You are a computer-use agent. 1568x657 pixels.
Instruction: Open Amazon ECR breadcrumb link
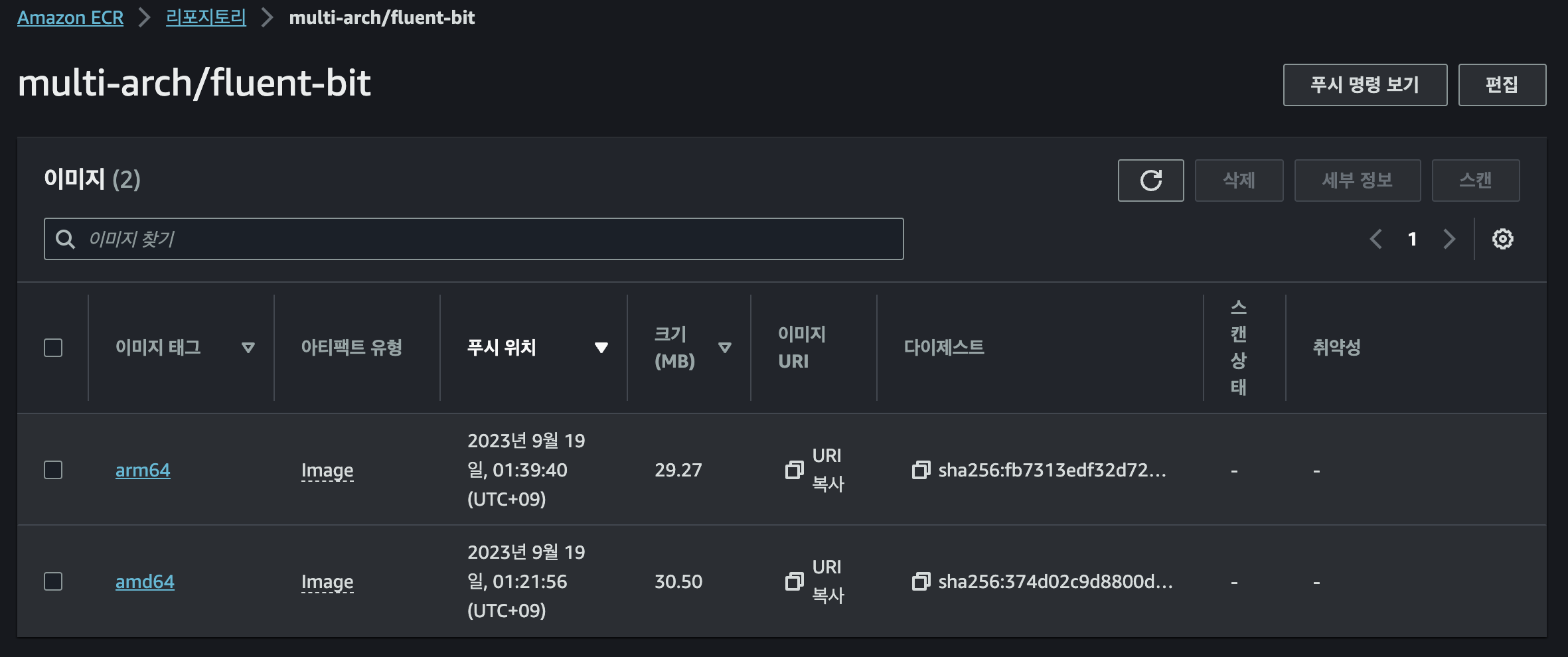(x=70, y=18)
